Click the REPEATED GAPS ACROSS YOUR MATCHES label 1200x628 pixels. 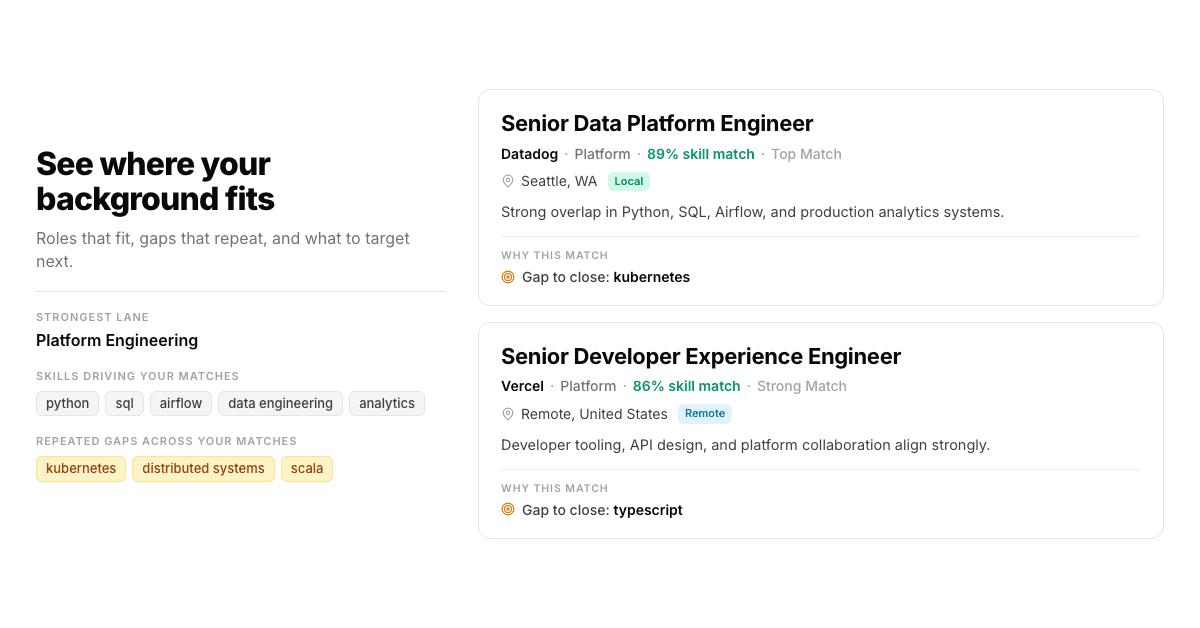[x=166, y=441]
